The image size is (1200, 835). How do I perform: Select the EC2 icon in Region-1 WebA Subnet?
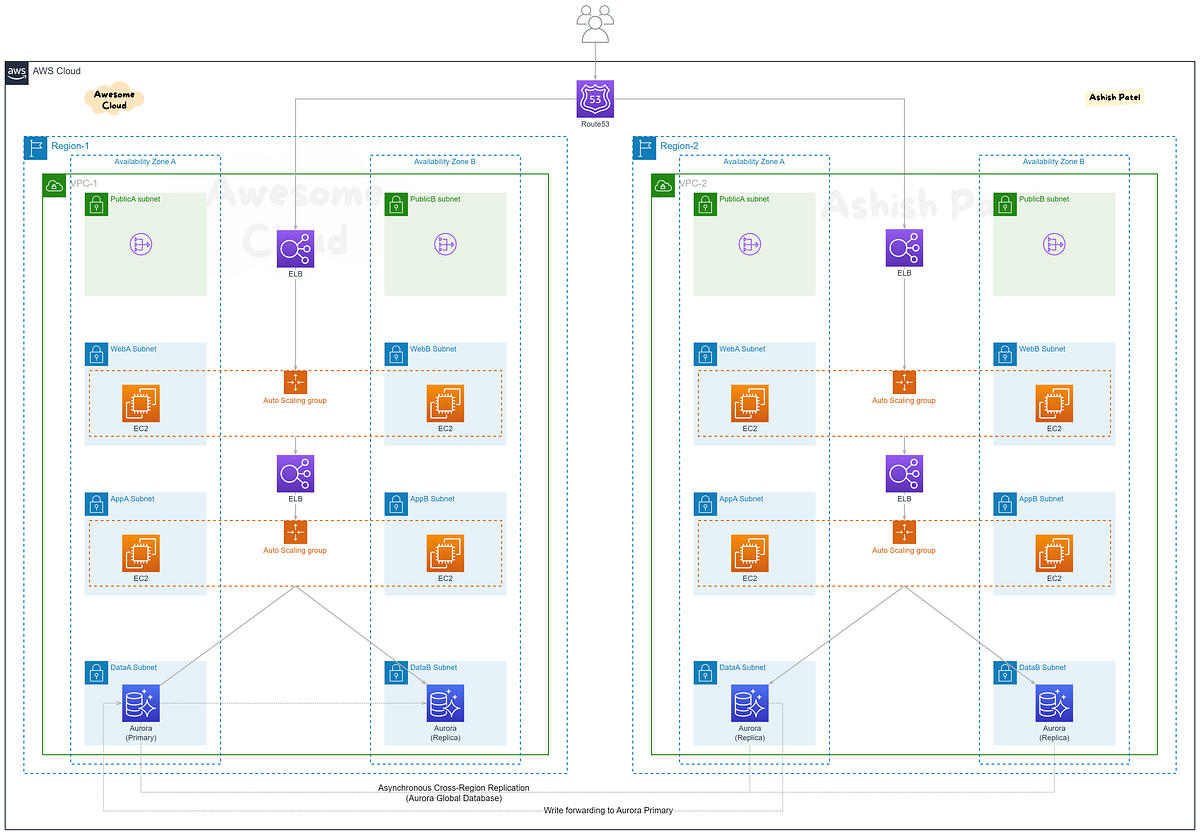(140, 404)
